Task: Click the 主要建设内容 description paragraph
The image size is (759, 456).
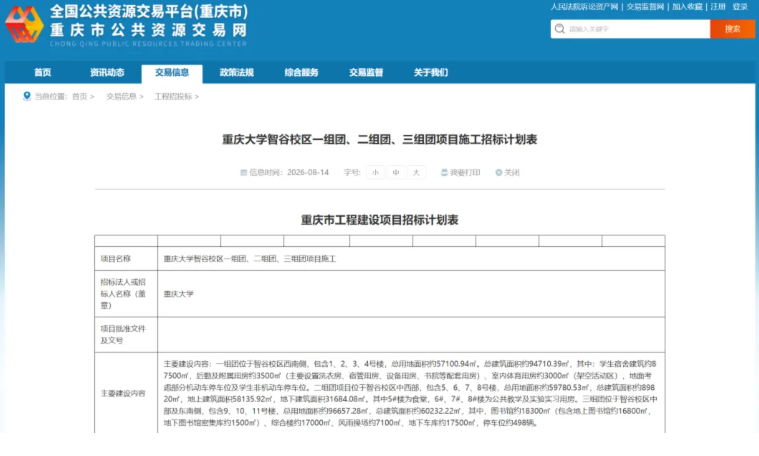Action: [410, 393]
